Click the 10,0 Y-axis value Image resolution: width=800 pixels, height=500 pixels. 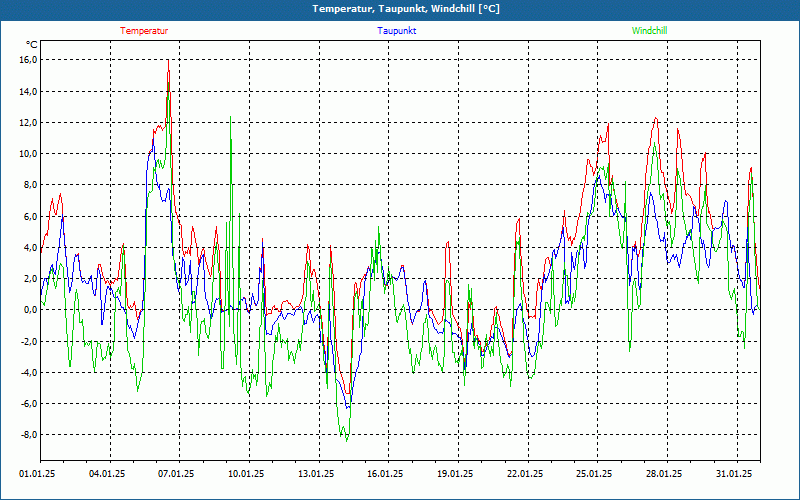click(x=29, y=154)
